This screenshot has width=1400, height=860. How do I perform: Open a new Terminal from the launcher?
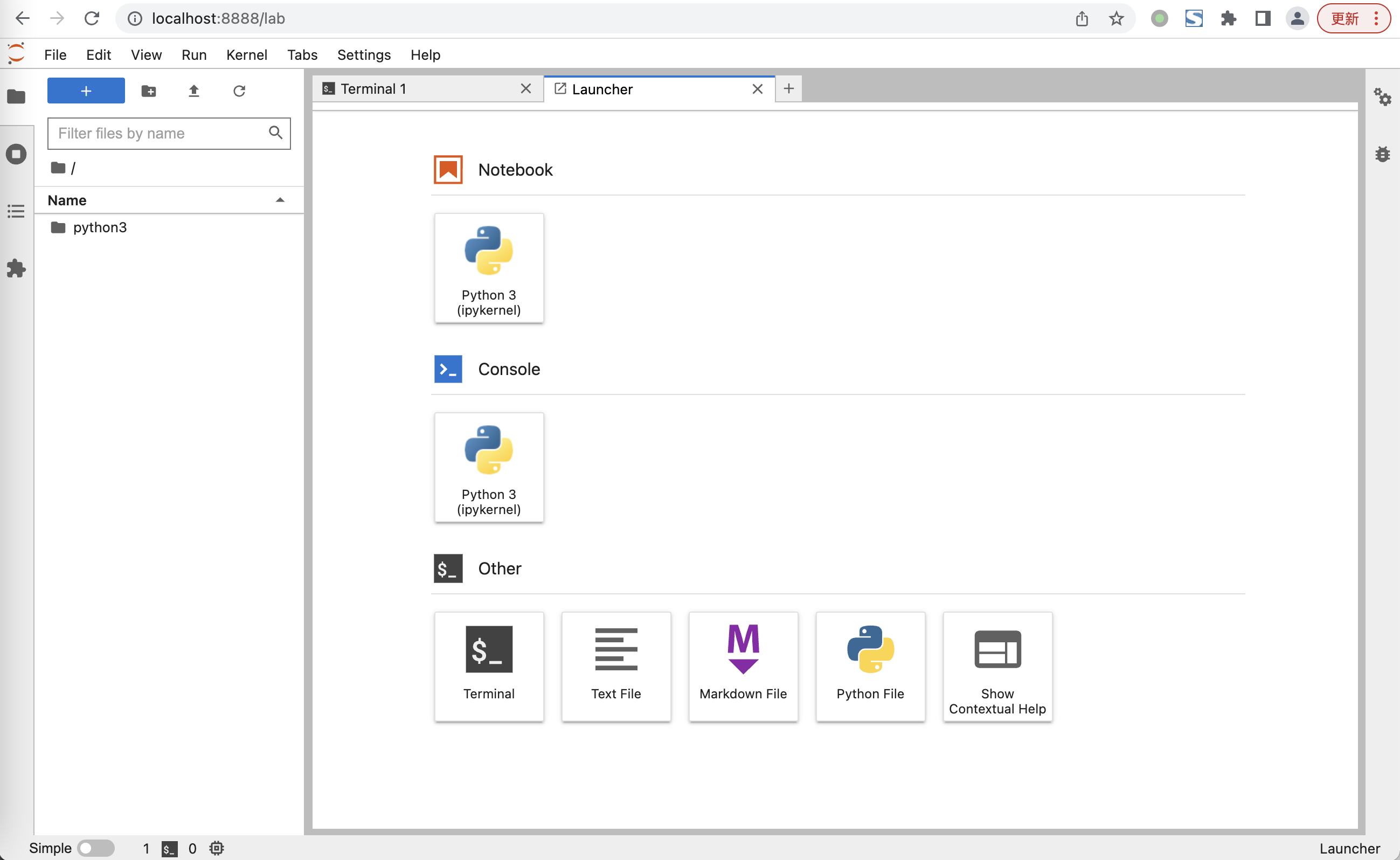(488, 667)
